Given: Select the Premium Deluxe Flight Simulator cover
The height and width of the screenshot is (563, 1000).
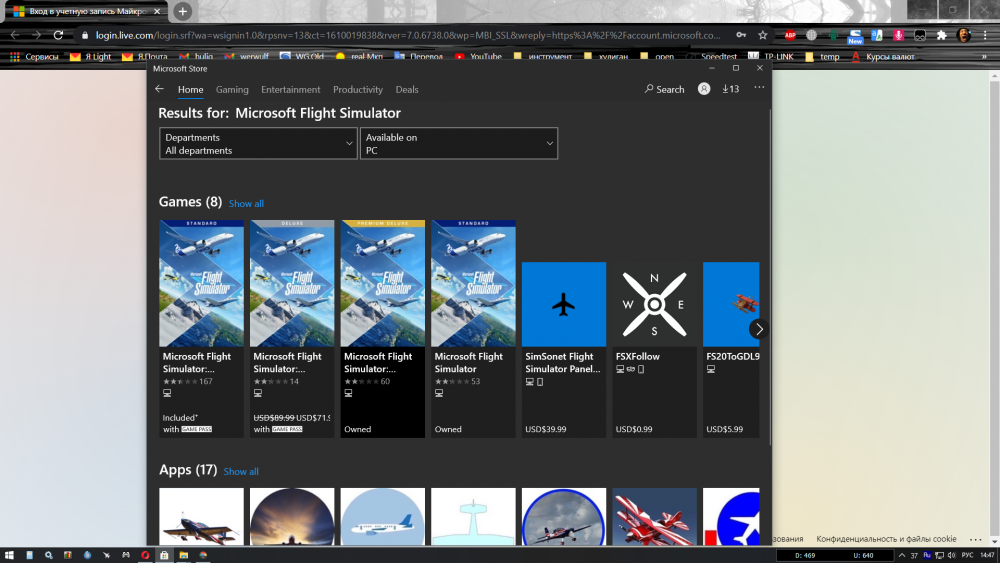Looking at the screenshot, I should pos(383,283).
